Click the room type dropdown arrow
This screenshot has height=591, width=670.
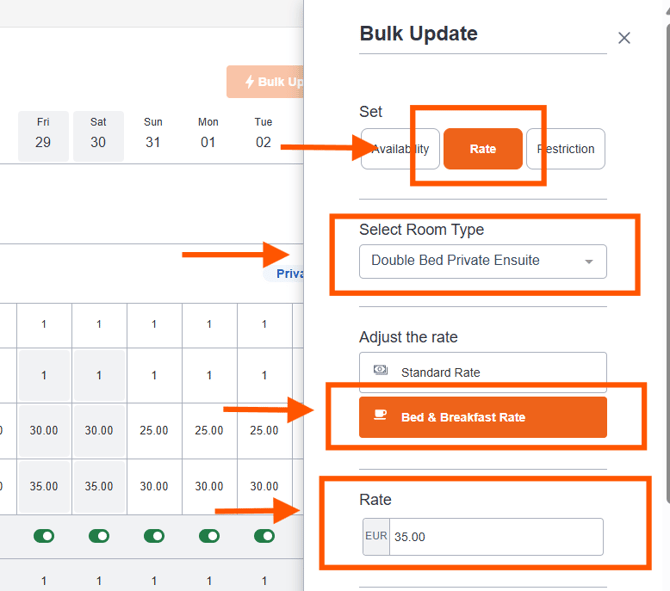click(589, 262)
